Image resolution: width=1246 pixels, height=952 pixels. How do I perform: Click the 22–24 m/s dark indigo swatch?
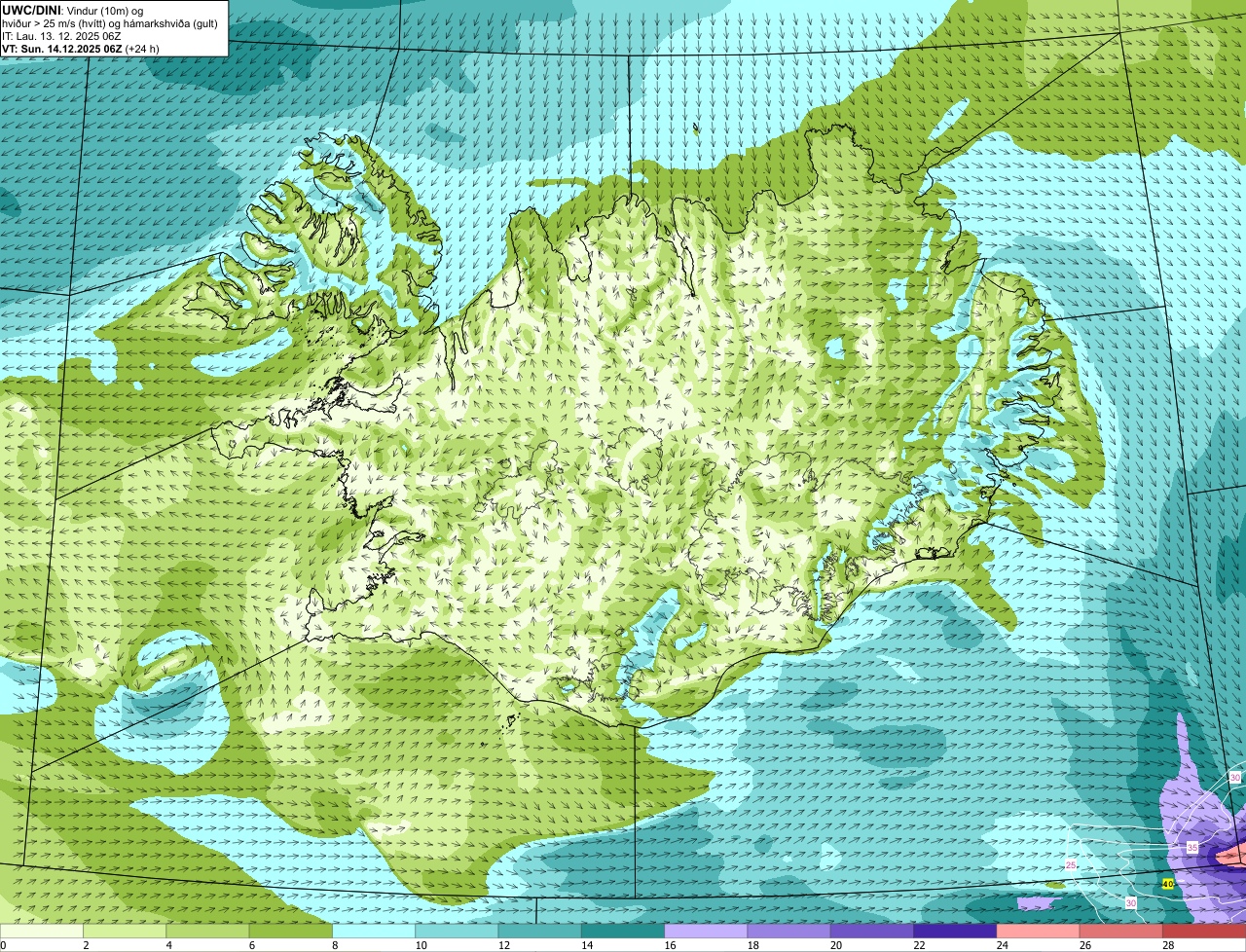[956, 932]
